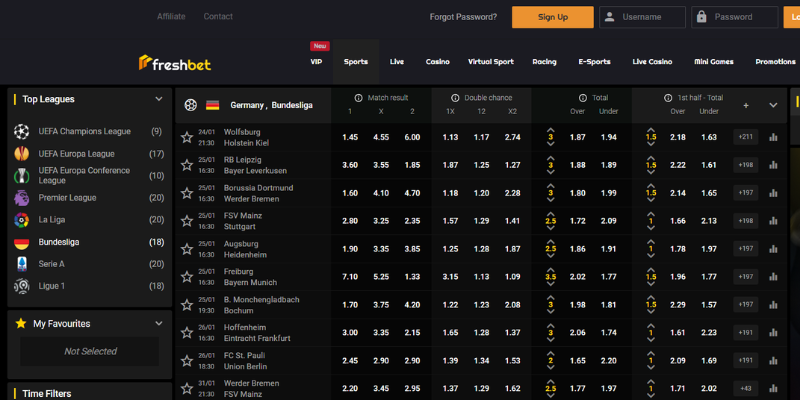Click the soccer ball icon beside Germany
This screenshot has height=400, width=800.
pos(190,105)
